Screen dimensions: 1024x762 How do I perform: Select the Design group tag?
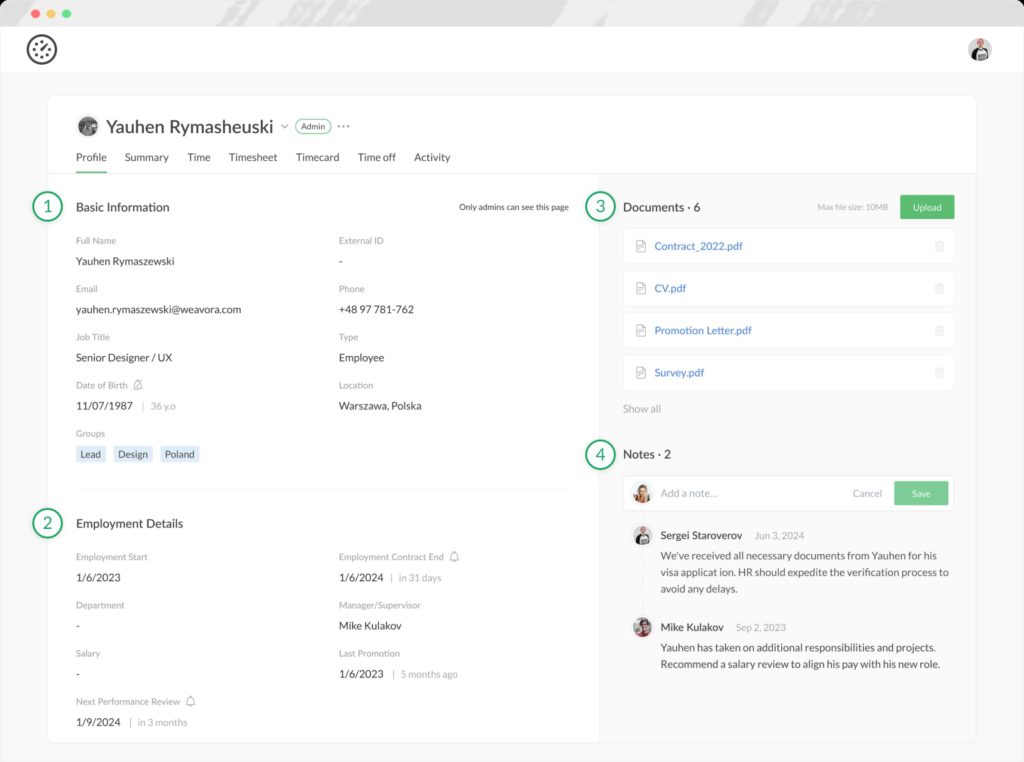click(132, 454)
